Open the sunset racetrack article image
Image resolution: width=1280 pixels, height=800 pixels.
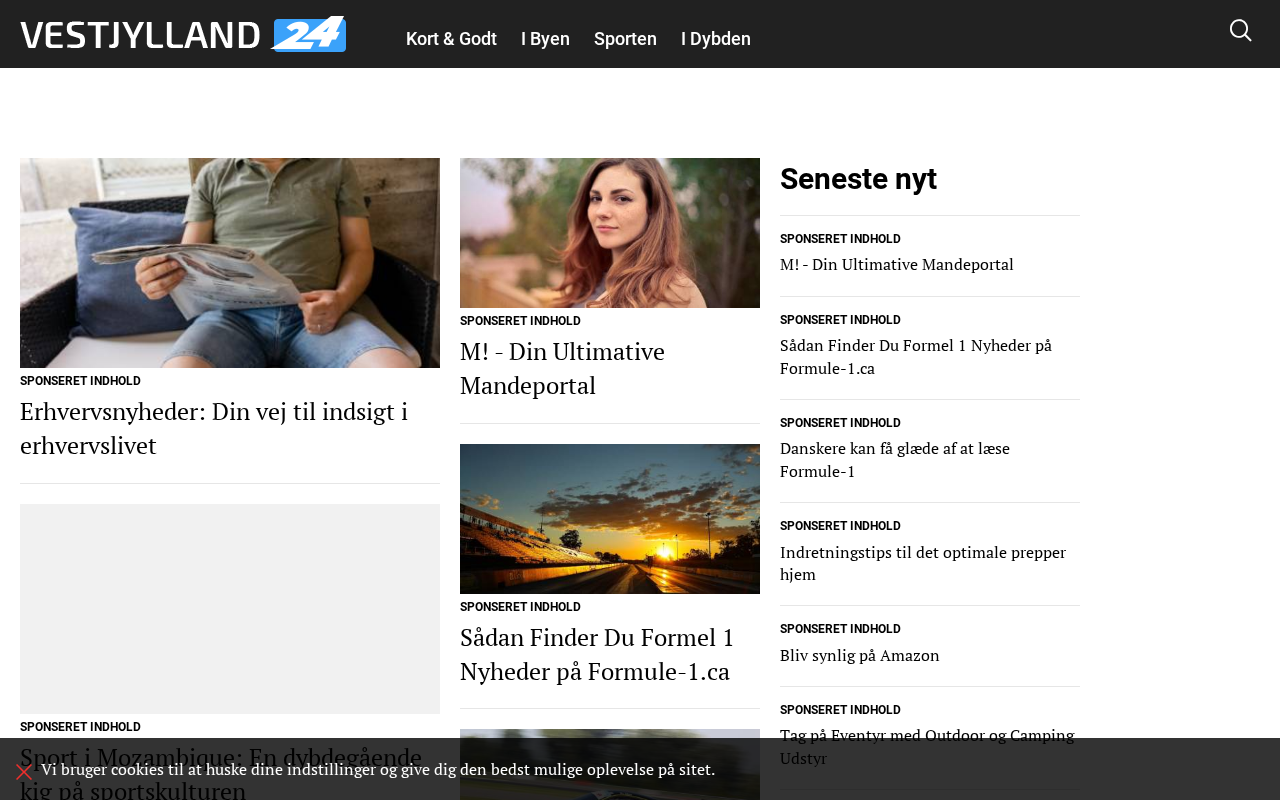(610, 519)
